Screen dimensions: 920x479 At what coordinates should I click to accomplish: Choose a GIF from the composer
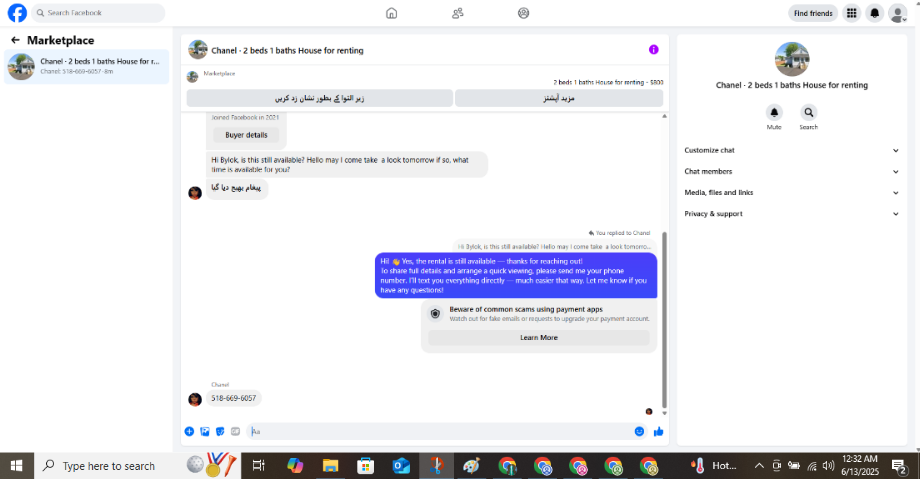(235, 431)
